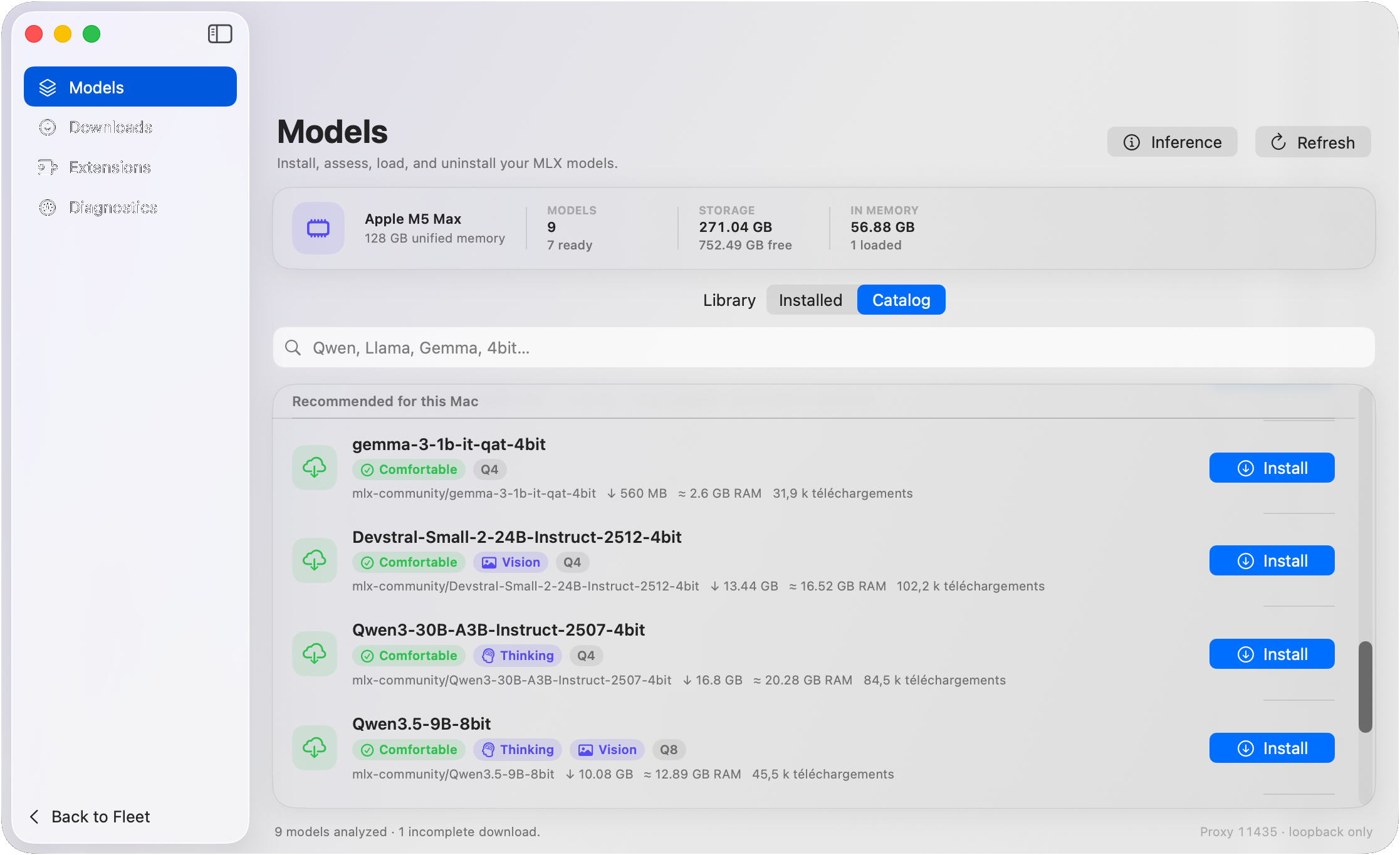Image resolution: width=1400 pixels, height=855 pixels.
Task: Click the Extensions puzzle icon in sidebar
Action: pyautogui.click(x=48, y=167)
